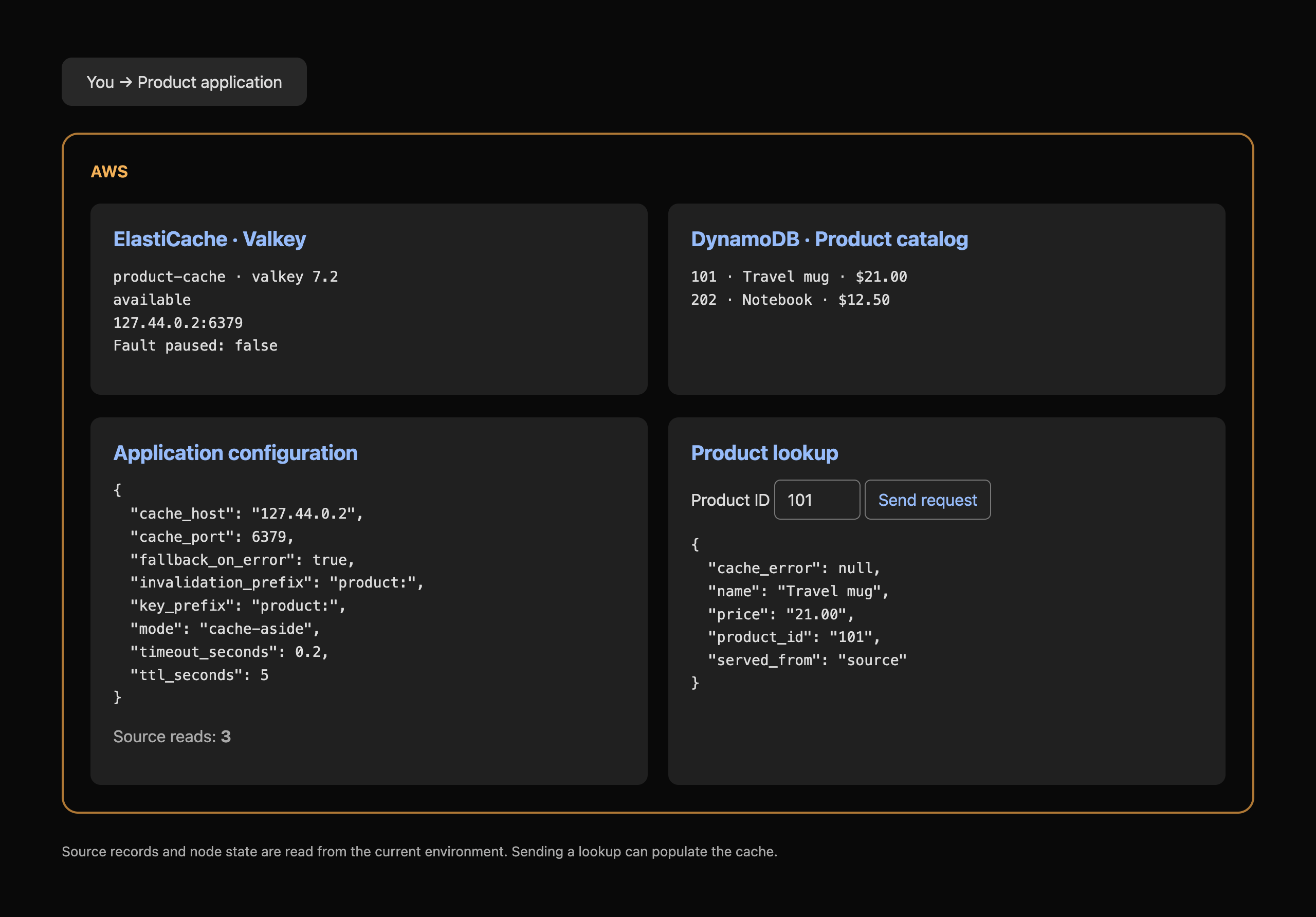Click the "invalidation_prefix" config line
The height and width of the screenshot is (917, 1316).
(x=277, y=583)
